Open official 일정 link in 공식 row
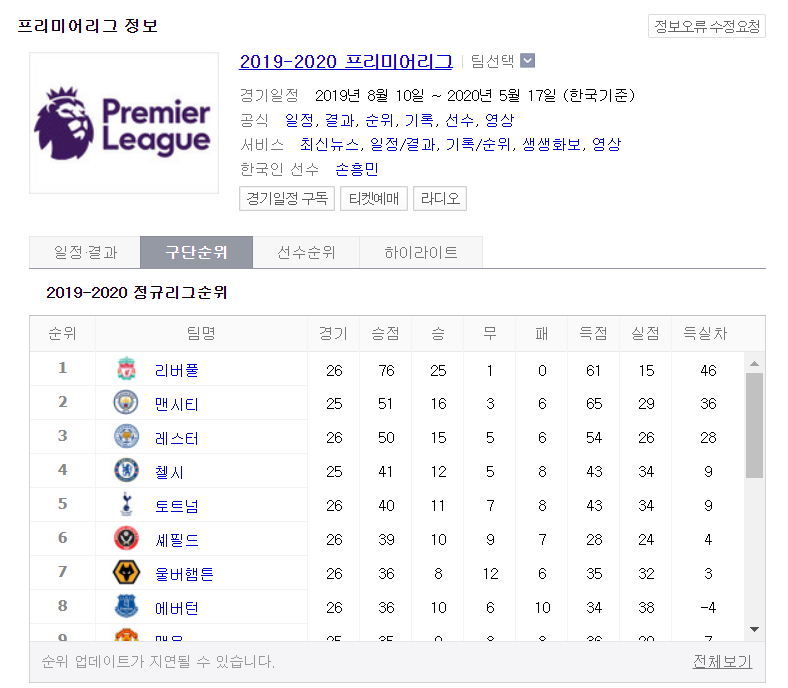This screenshot has height=688, width=788. 299,120
